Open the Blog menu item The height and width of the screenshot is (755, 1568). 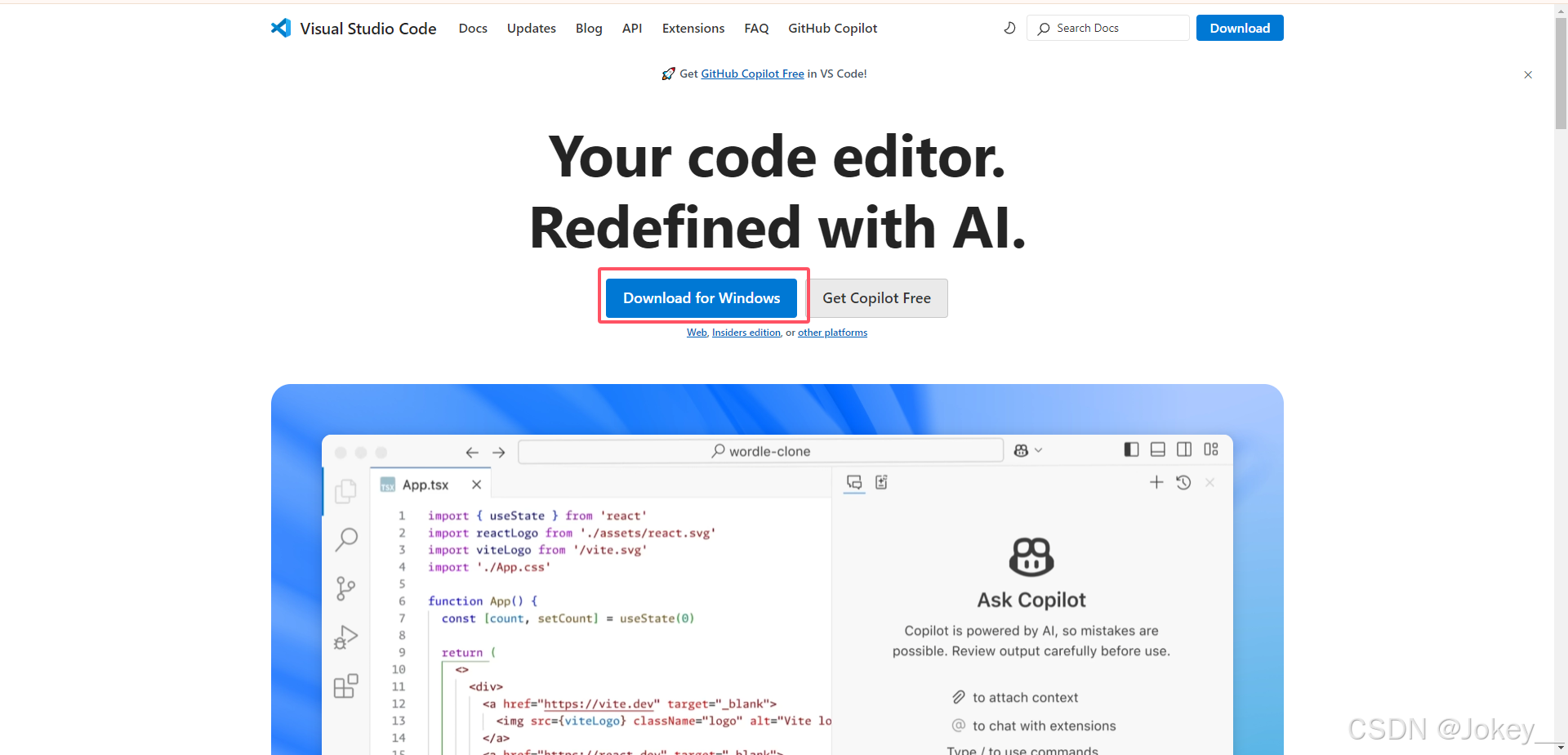589,28
